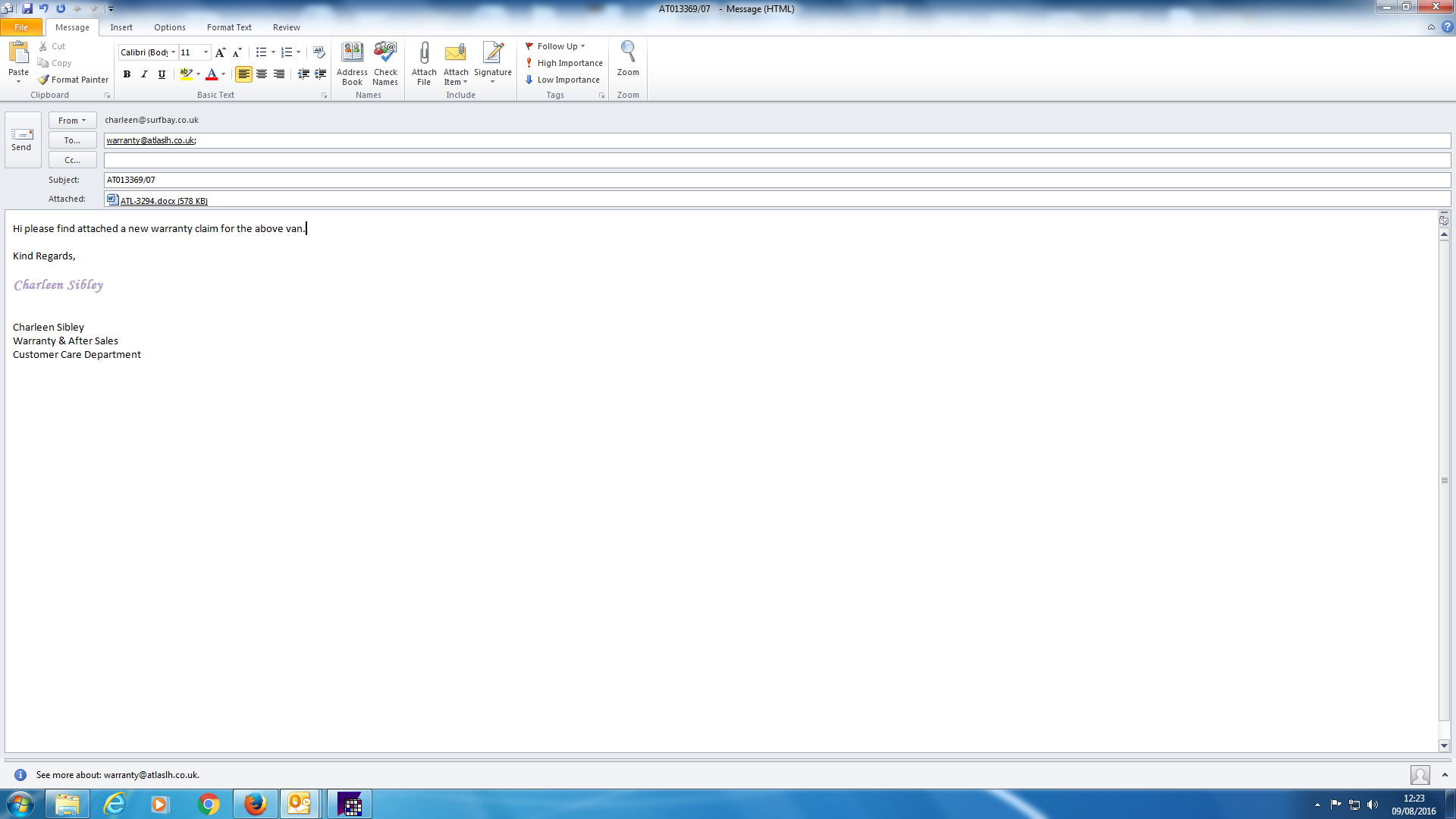Viewport: 1456px width, 819px height.
Task: Open the ATL-3294.docx attachment
Action: 163,201
